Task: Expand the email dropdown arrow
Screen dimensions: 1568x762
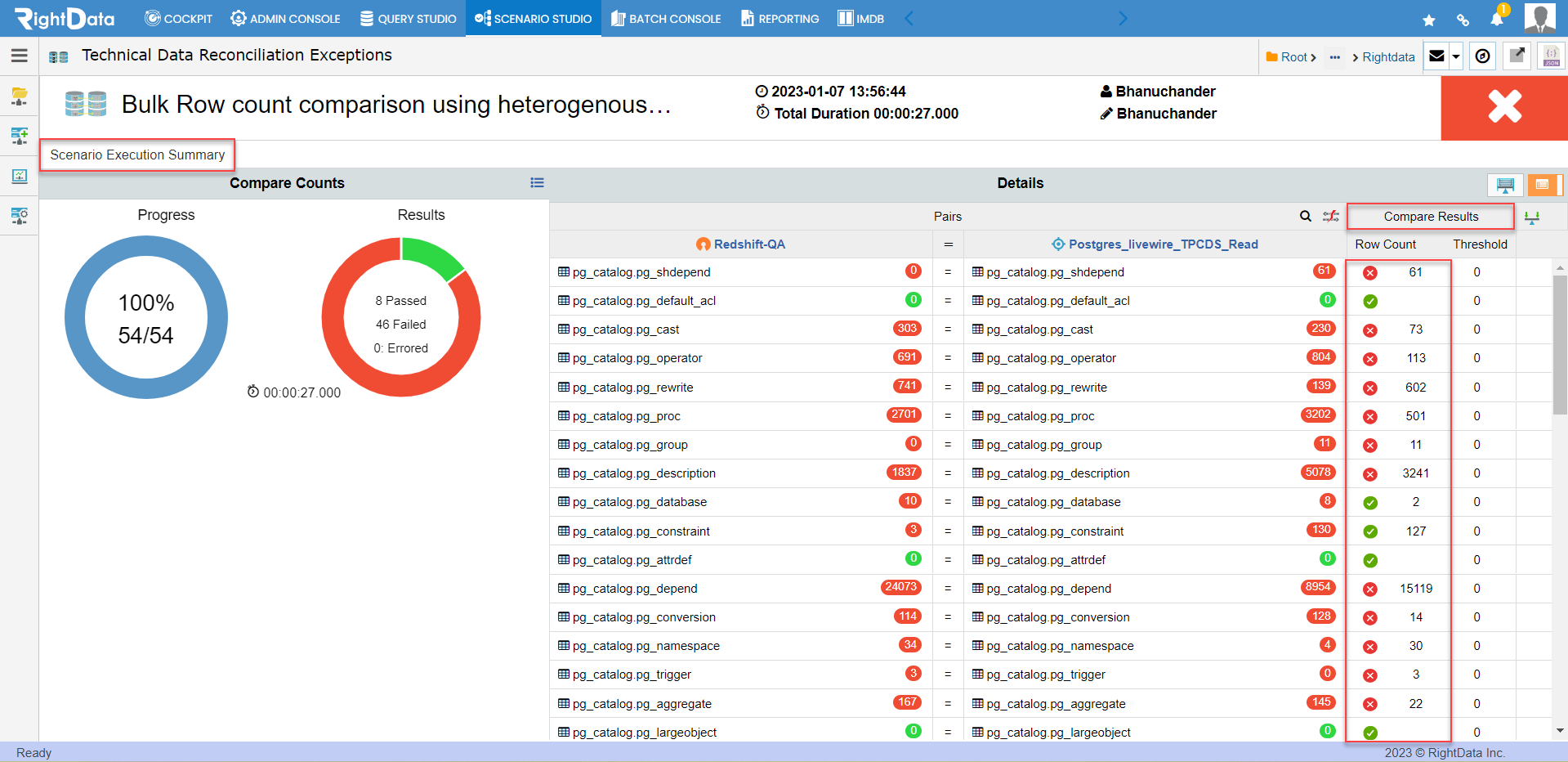Action: (x=1455, y=56)
